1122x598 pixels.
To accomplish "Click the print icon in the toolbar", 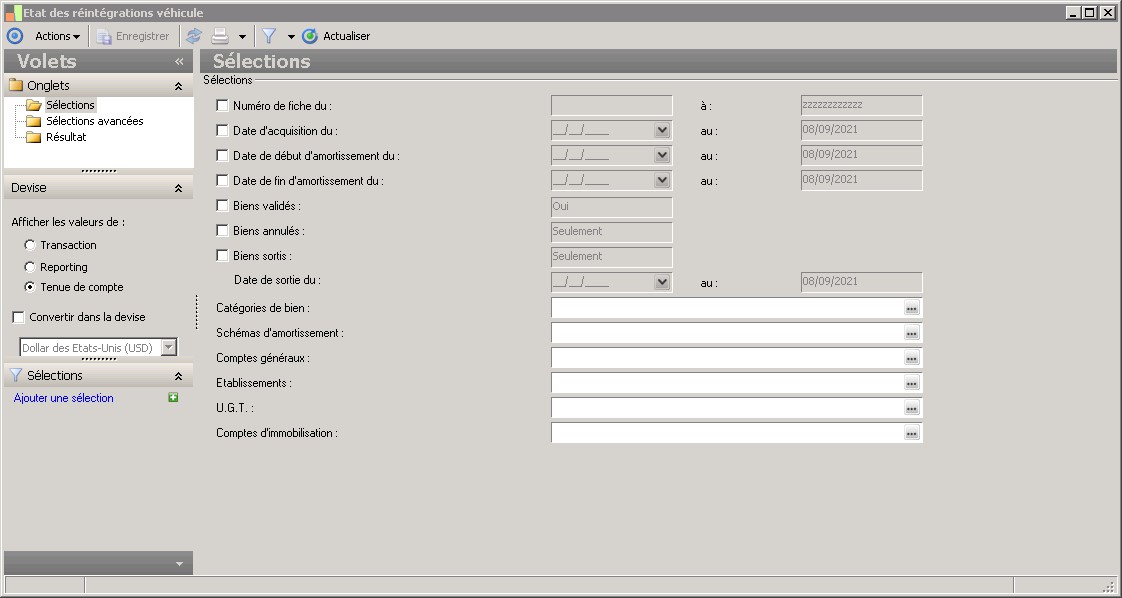I will click(220, 36).
